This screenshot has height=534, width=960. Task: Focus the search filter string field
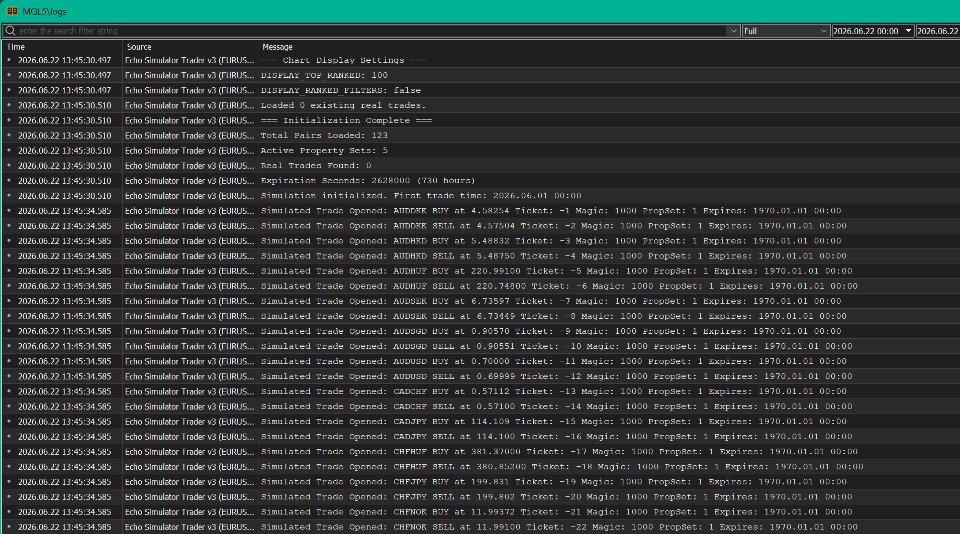click(371, 31)
